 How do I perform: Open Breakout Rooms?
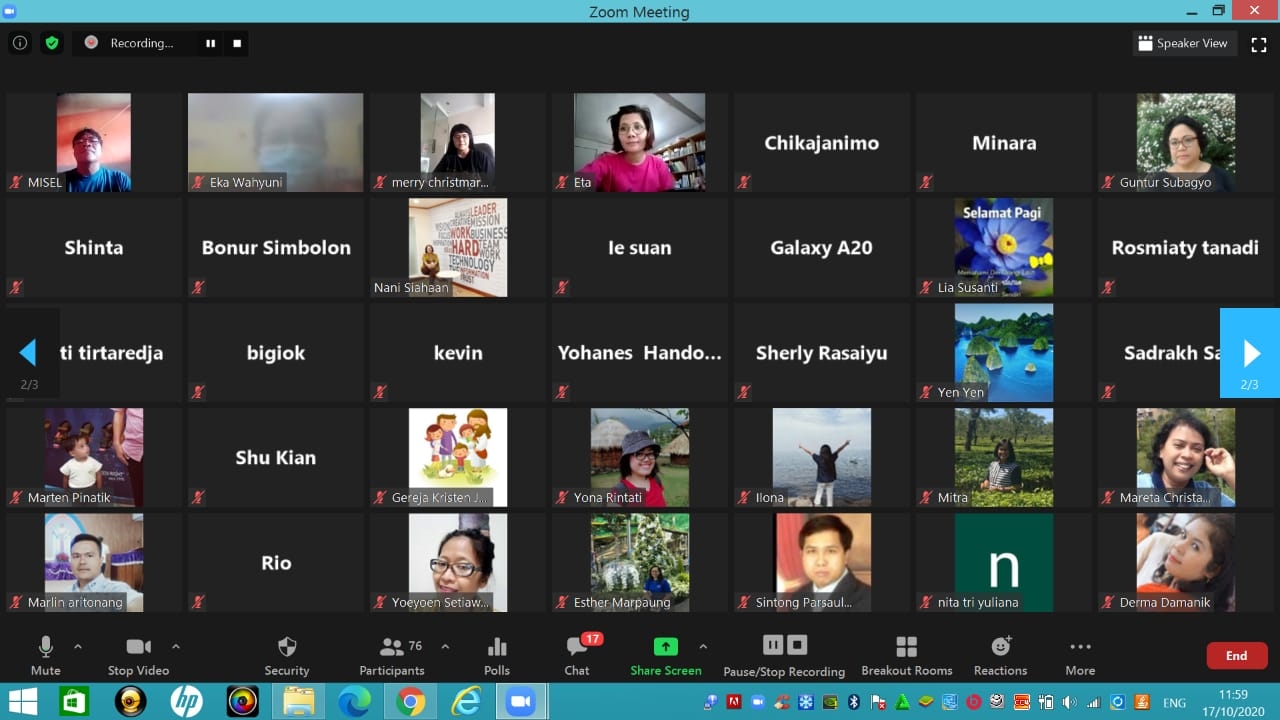906,655
